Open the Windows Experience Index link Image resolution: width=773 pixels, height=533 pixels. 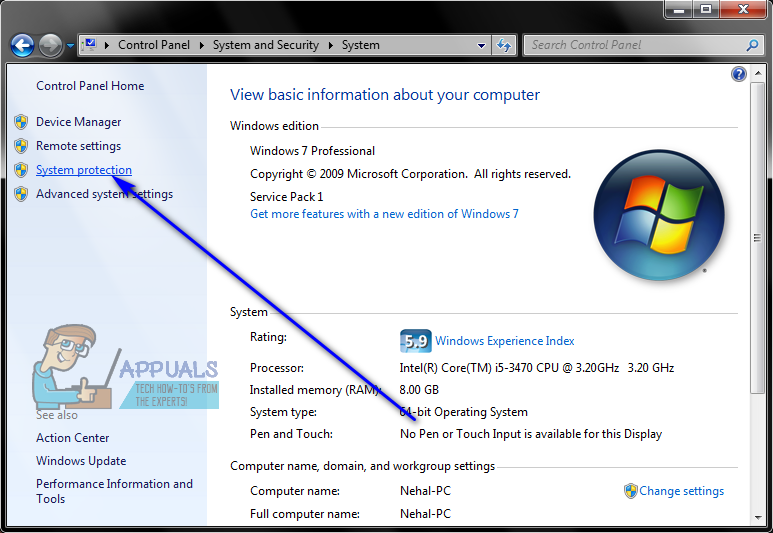click(x=504, y=341)
